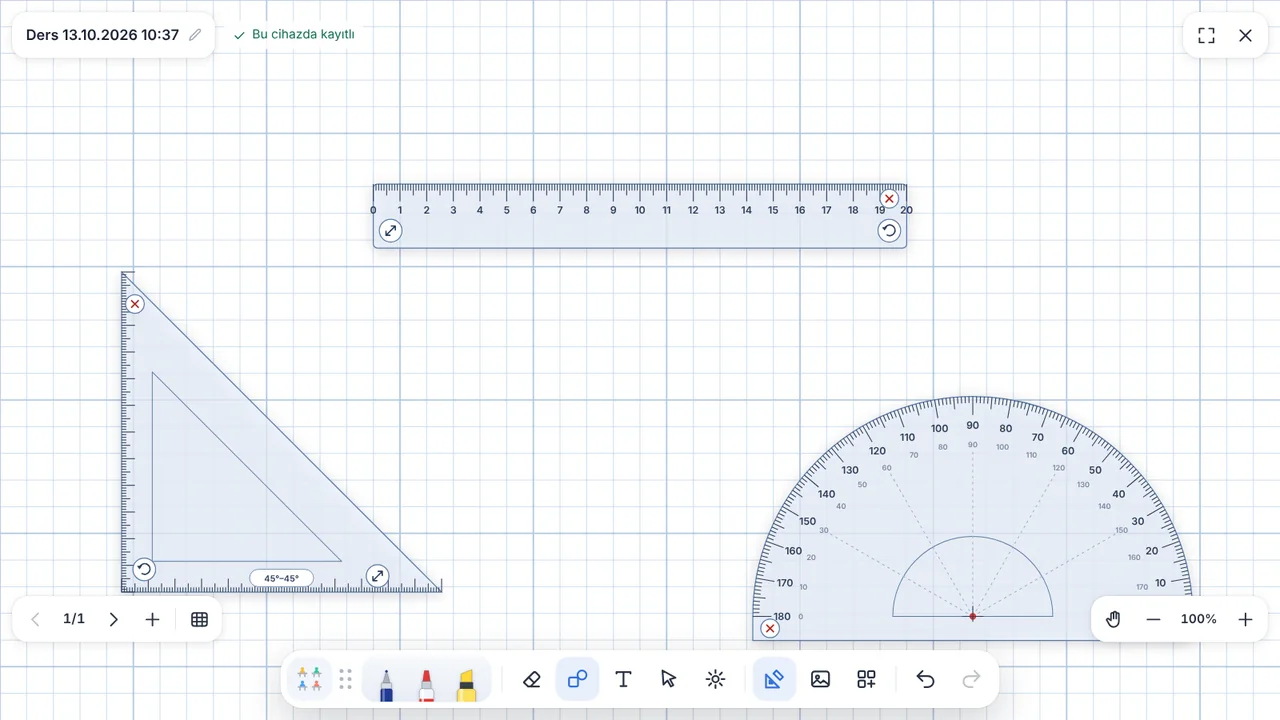1280x720 pixels.
Task: Zoom out with the minus button
Action: tap(1153, 619)
